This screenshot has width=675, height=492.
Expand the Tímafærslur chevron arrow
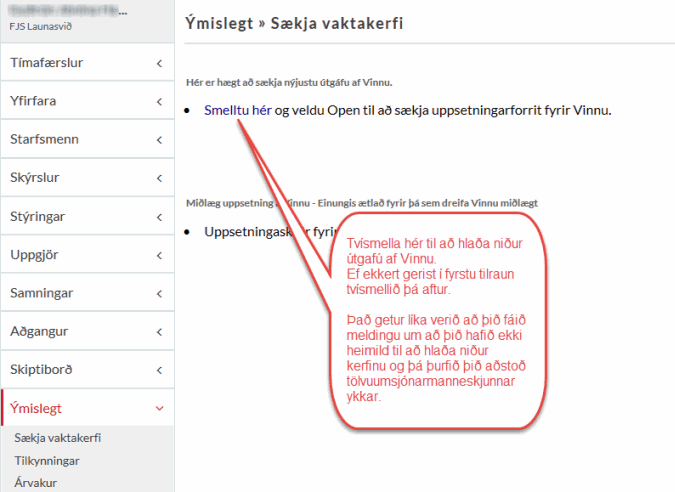point(159,64)
